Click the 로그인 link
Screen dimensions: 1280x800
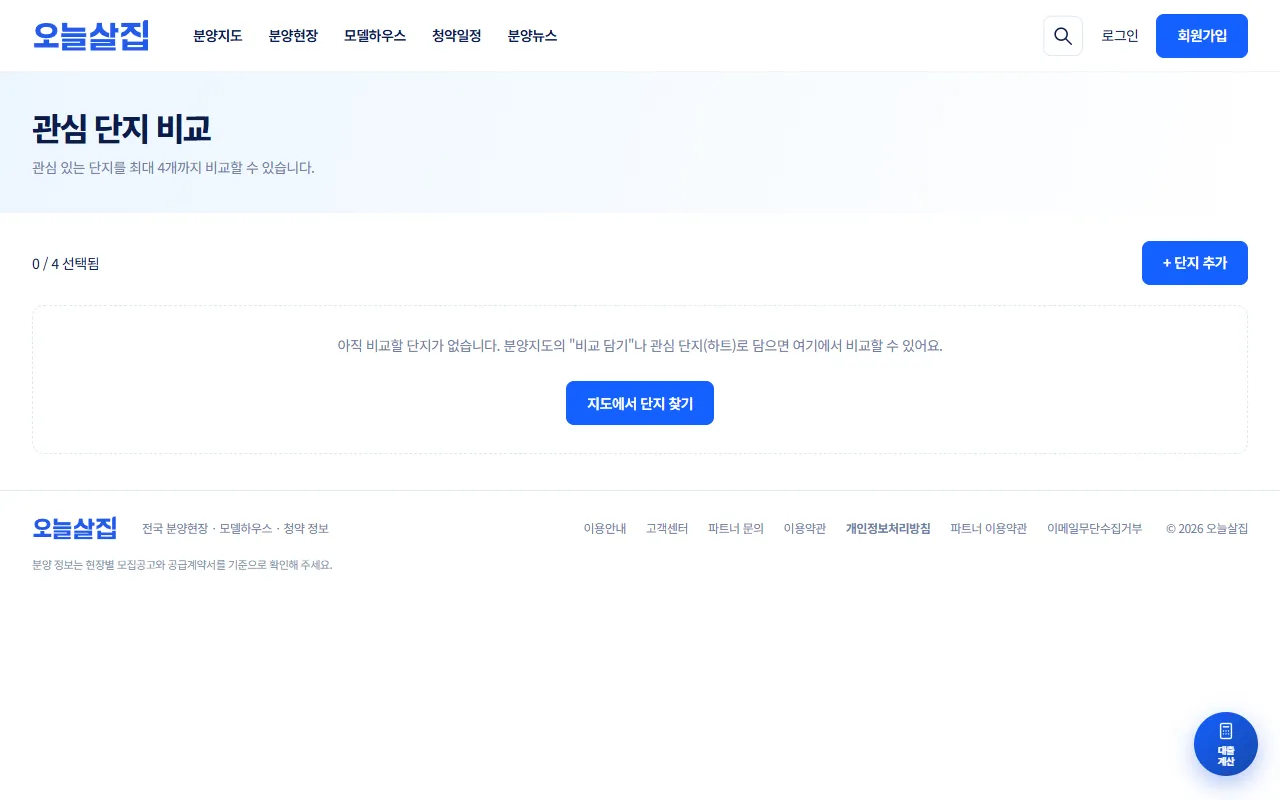point(1120,36)
